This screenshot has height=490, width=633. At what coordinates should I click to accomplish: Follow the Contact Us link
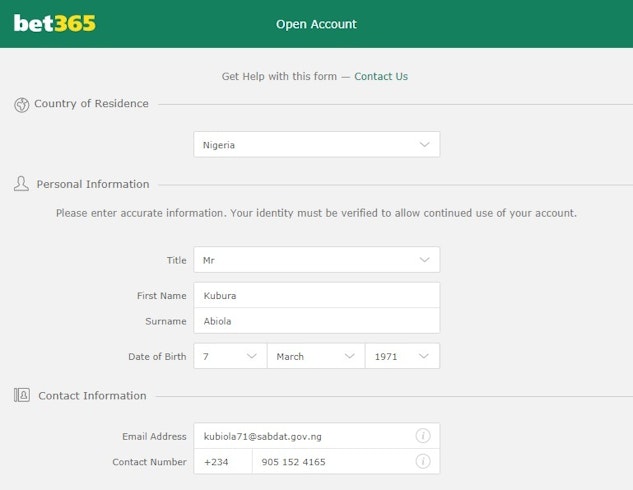381,76
